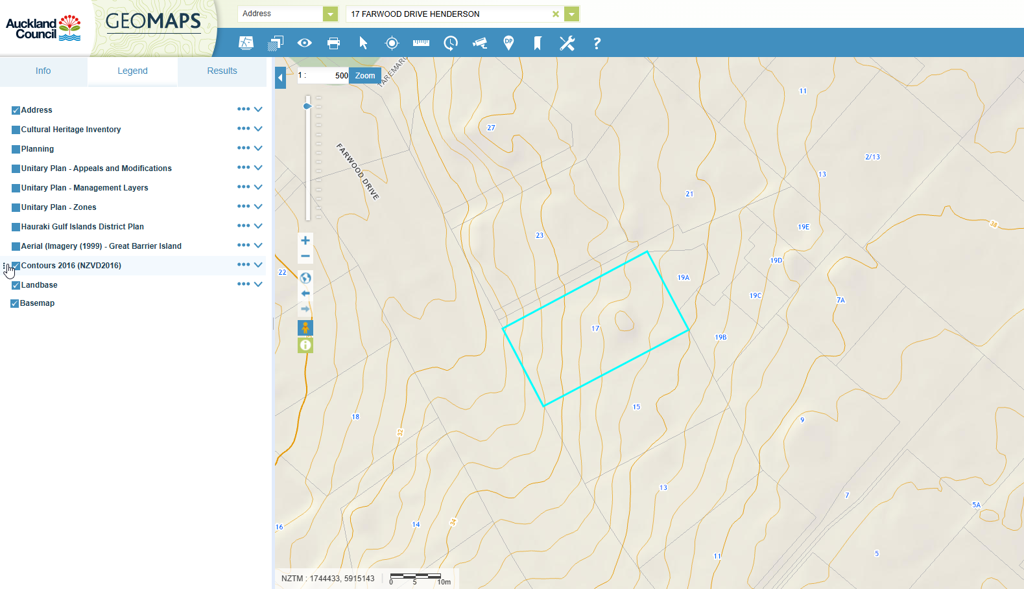The height and width of the screenshot is (589, 1024).
Task: Open the wrench and screwdriver tools icon
Action: [567, 43]
